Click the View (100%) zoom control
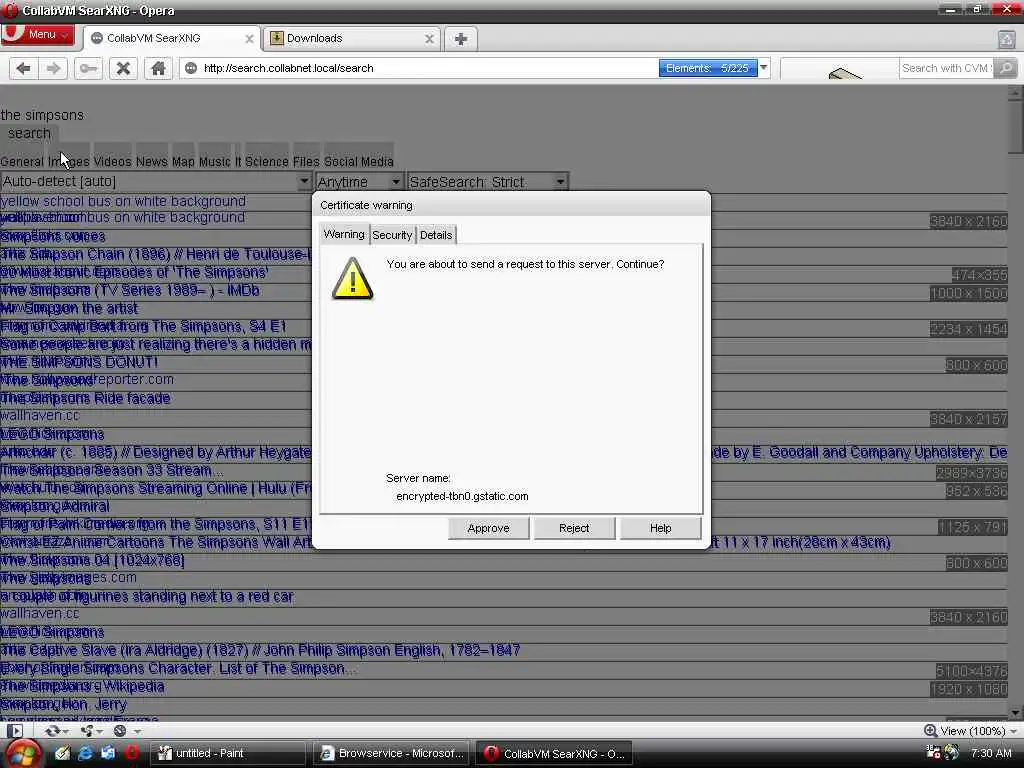 965,731
